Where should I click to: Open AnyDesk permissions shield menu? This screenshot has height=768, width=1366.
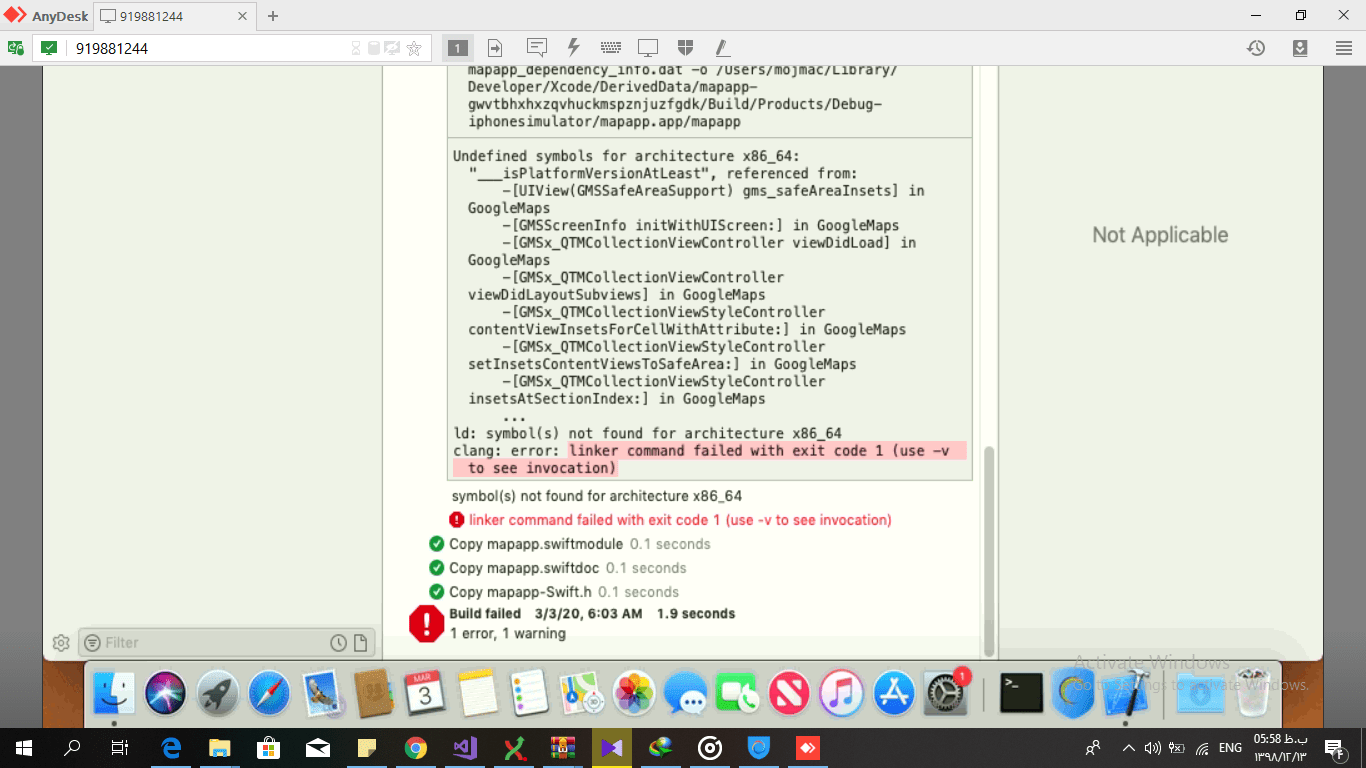pyautogui.click(x=686, y=47)
